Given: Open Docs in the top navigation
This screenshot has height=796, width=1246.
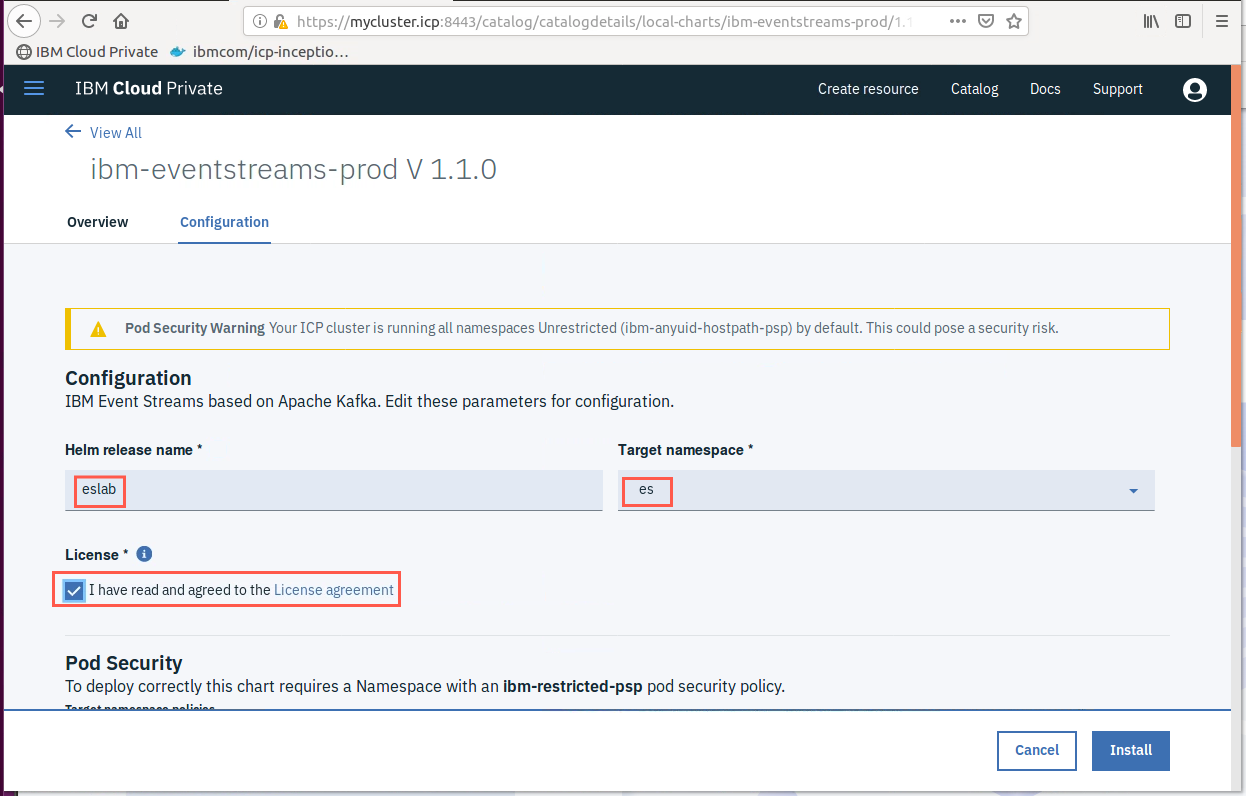Looking at the screenshot, I should coord(1045,89).
